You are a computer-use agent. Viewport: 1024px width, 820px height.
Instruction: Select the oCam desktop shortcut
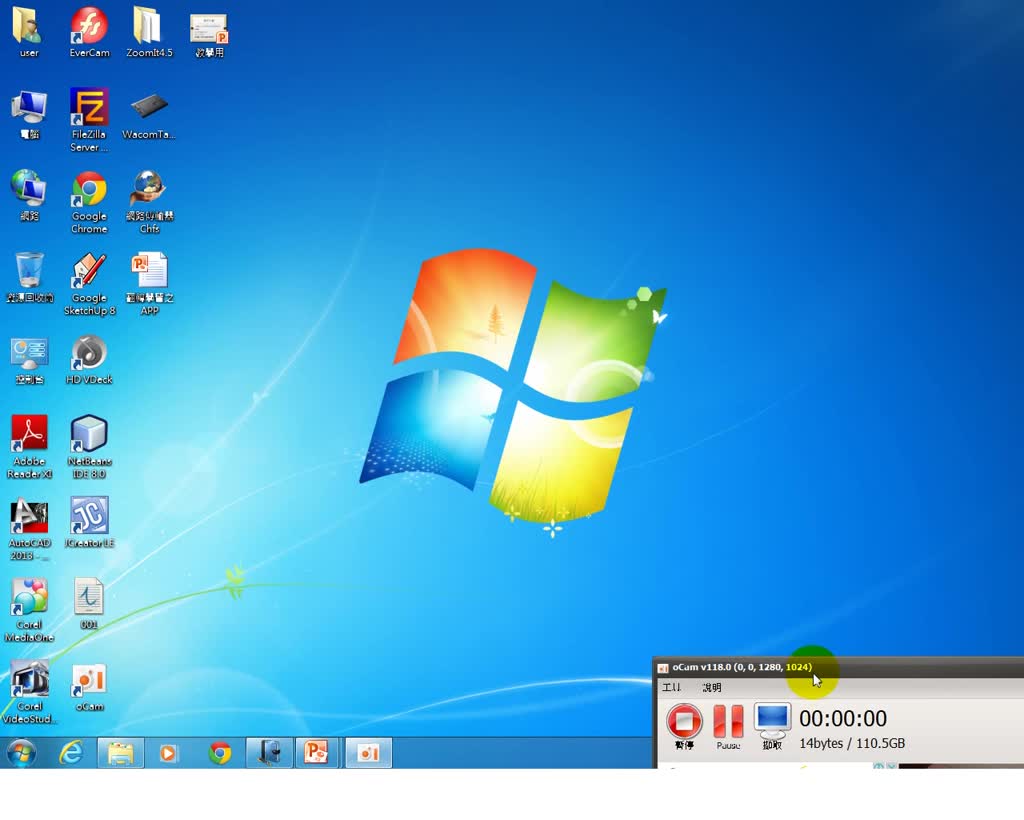pyautogui.click(x=89, y=687)
